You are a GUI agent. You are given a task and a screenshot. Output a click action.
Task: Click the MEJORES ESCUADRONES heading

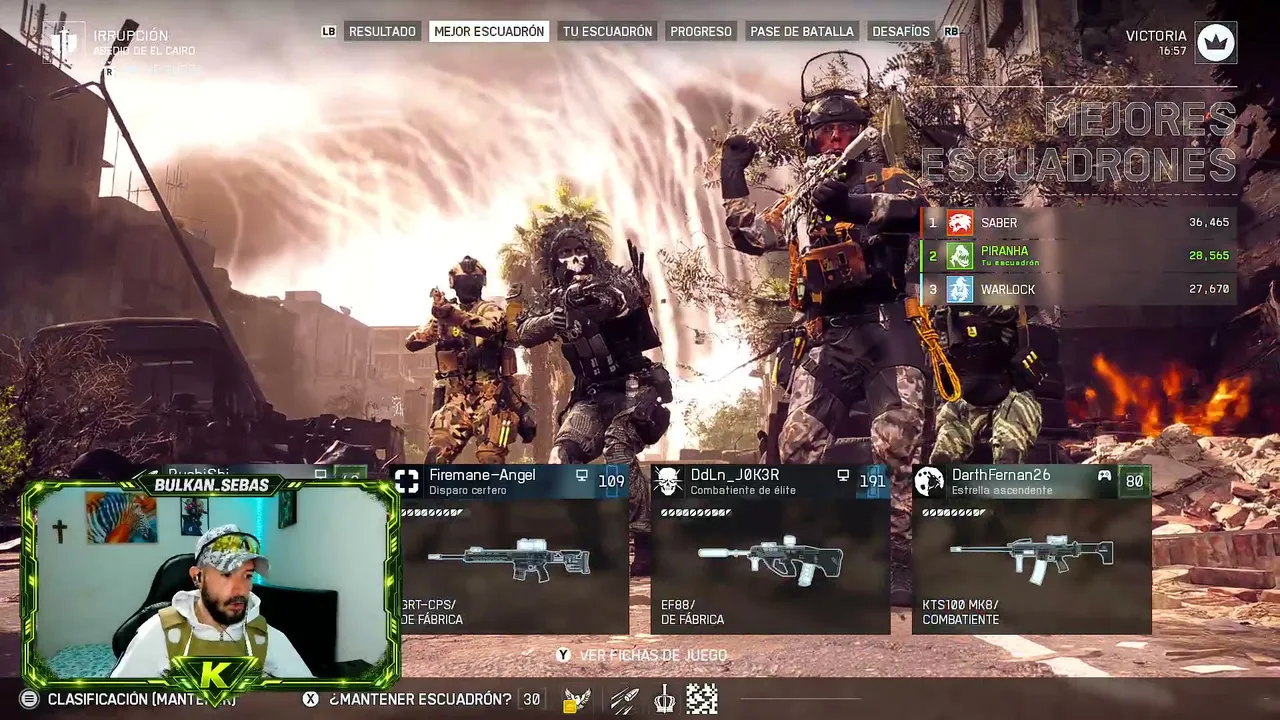1078,142
